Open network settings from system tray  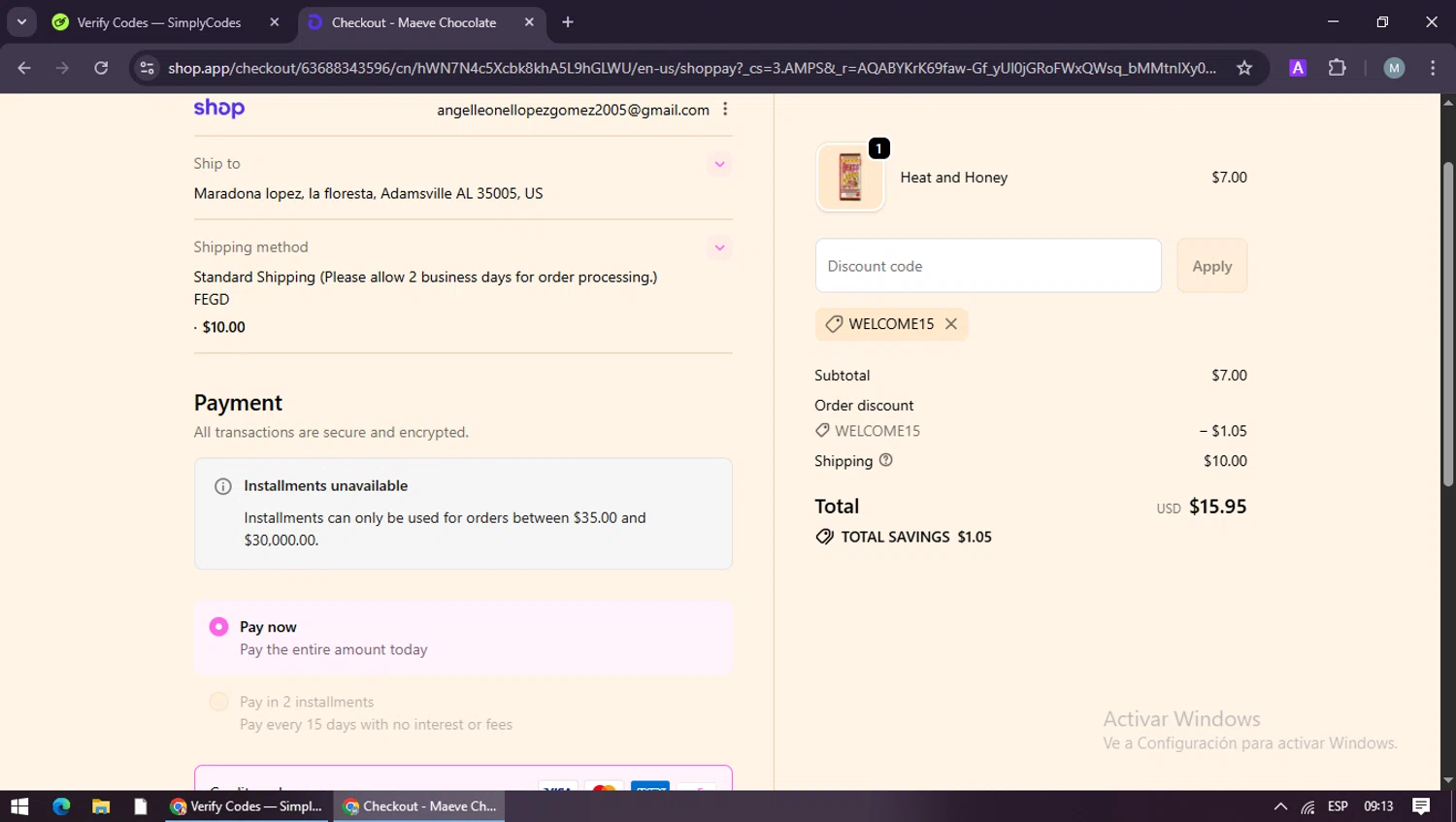[1308, 806]
